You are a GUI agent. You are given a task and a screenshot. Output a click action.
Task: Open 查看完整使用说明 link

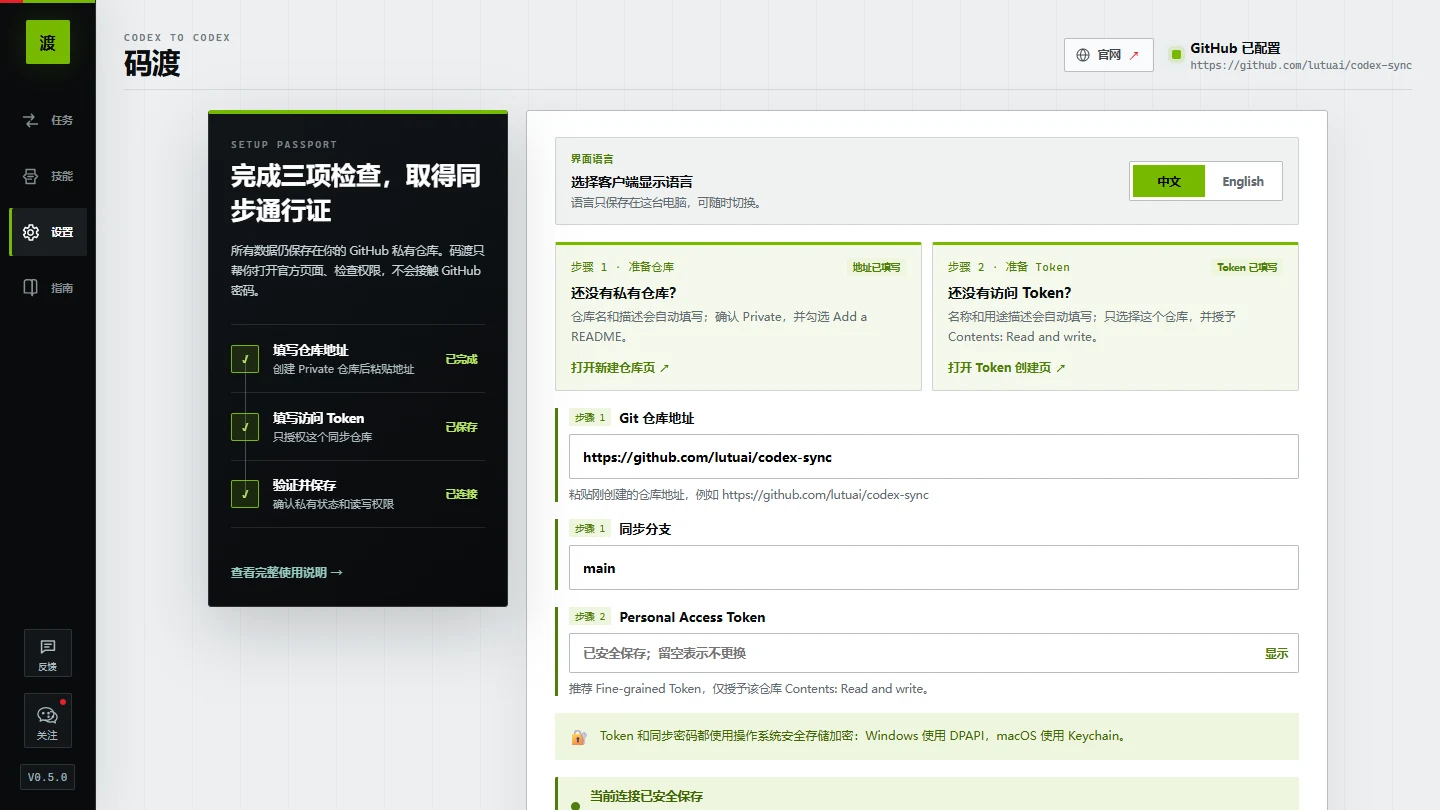[x=287, y=573]
